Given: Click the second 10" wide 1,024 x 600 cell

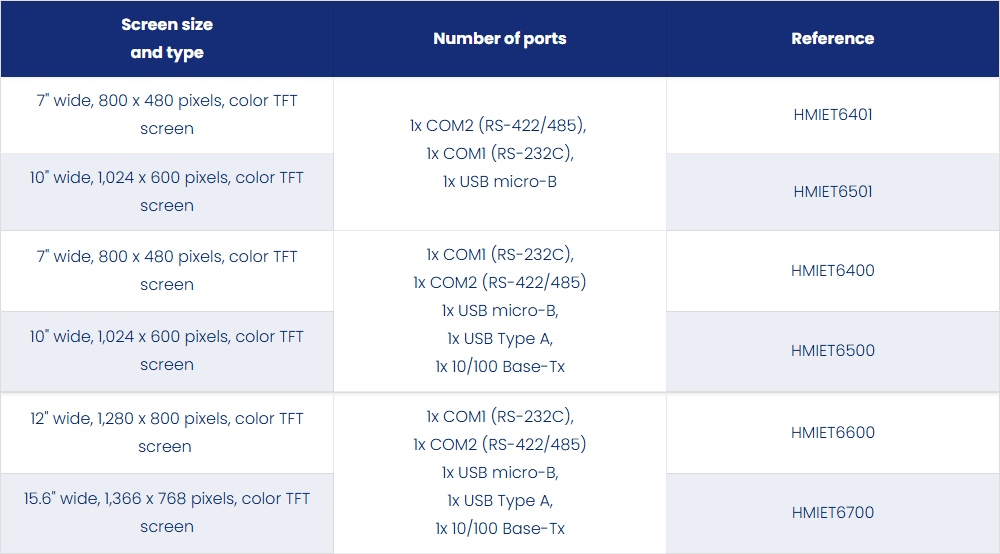Looking at the screenshot, I should (167, 351).
